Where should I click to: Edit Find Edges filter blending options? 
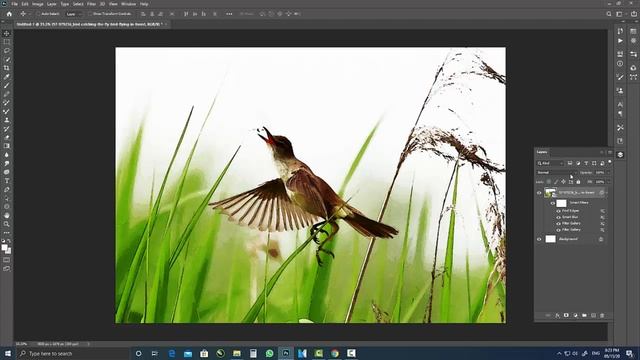pos(602,211)
